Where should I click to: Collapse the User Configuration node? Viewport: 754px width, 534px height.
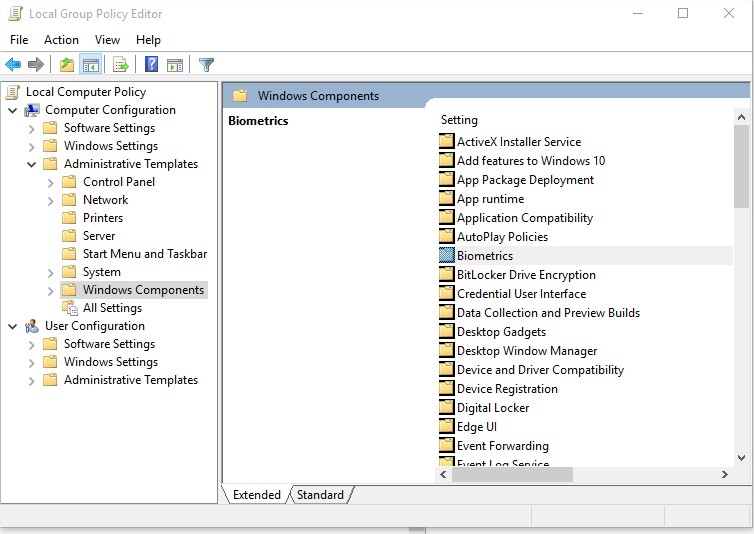13,327
